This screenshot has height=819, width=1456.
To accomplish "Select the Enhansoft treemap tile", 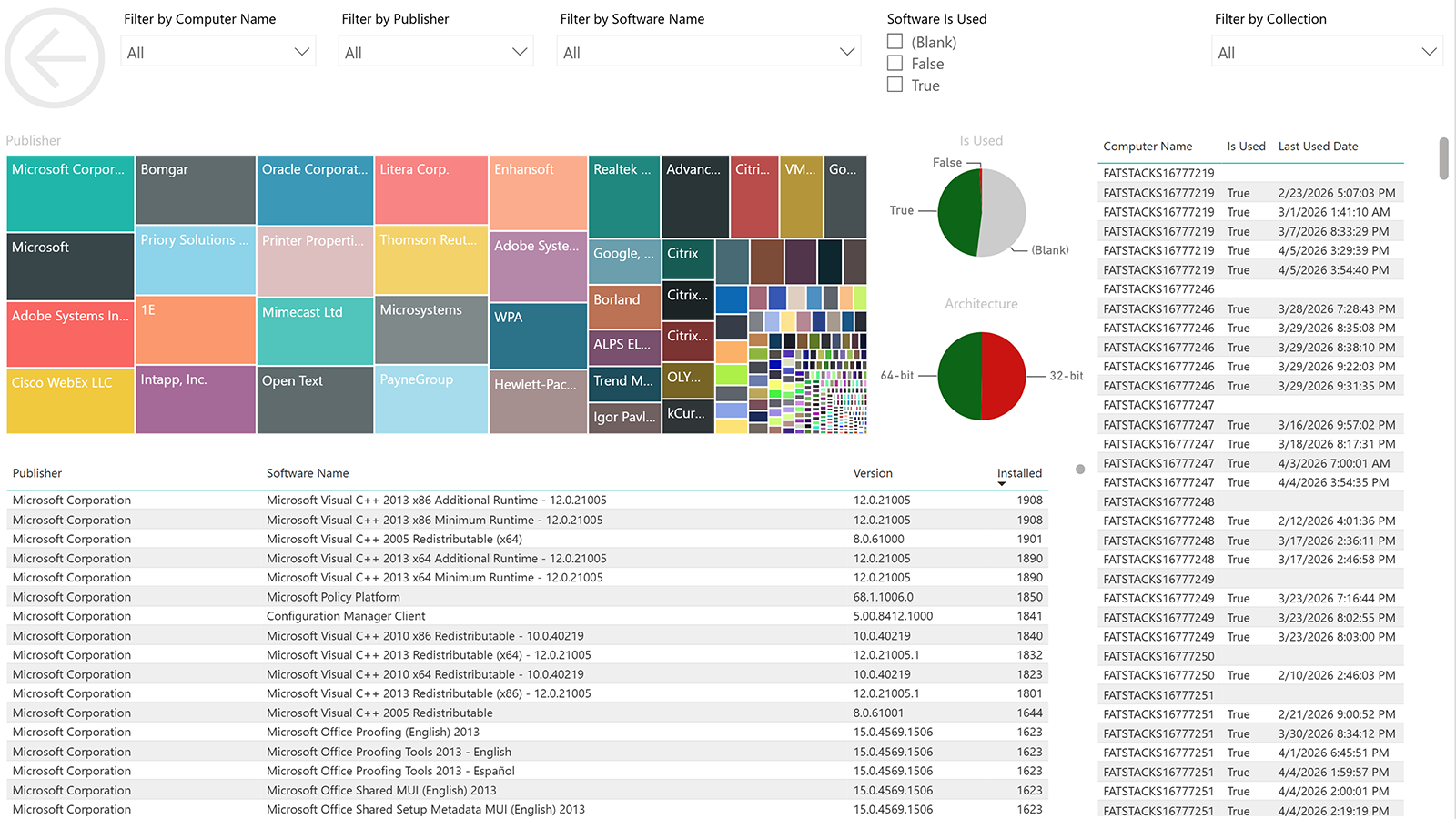I will coord(538,192).
